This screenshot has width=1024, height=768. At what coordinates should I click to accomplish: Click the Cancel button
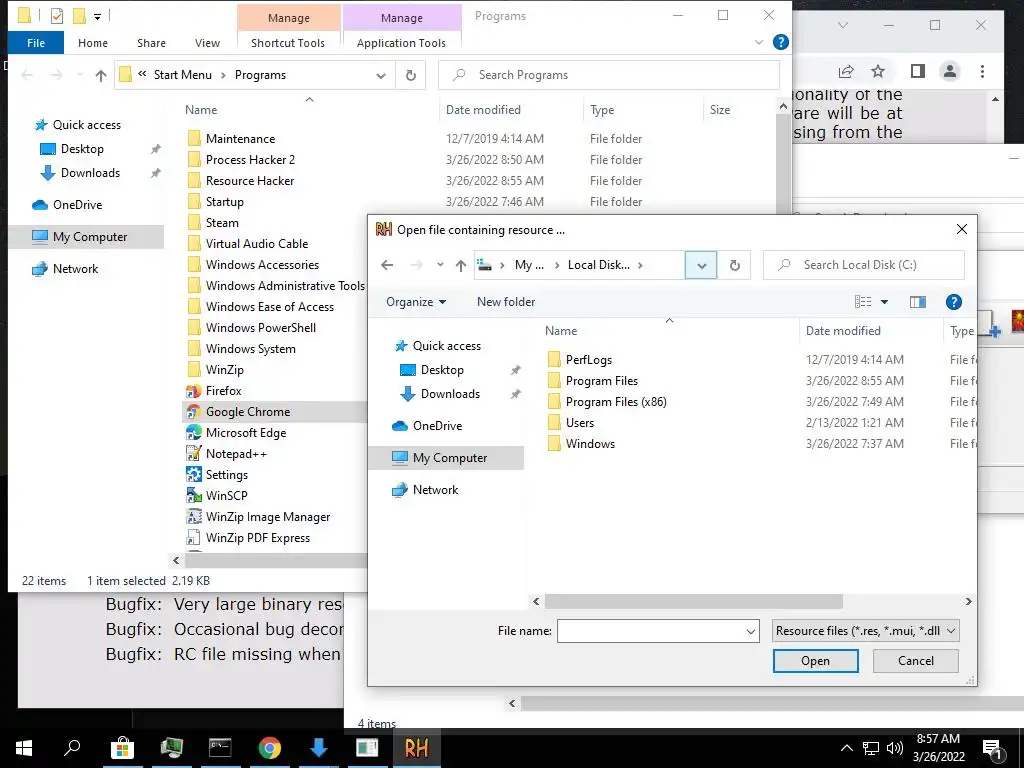pos(916,661)
